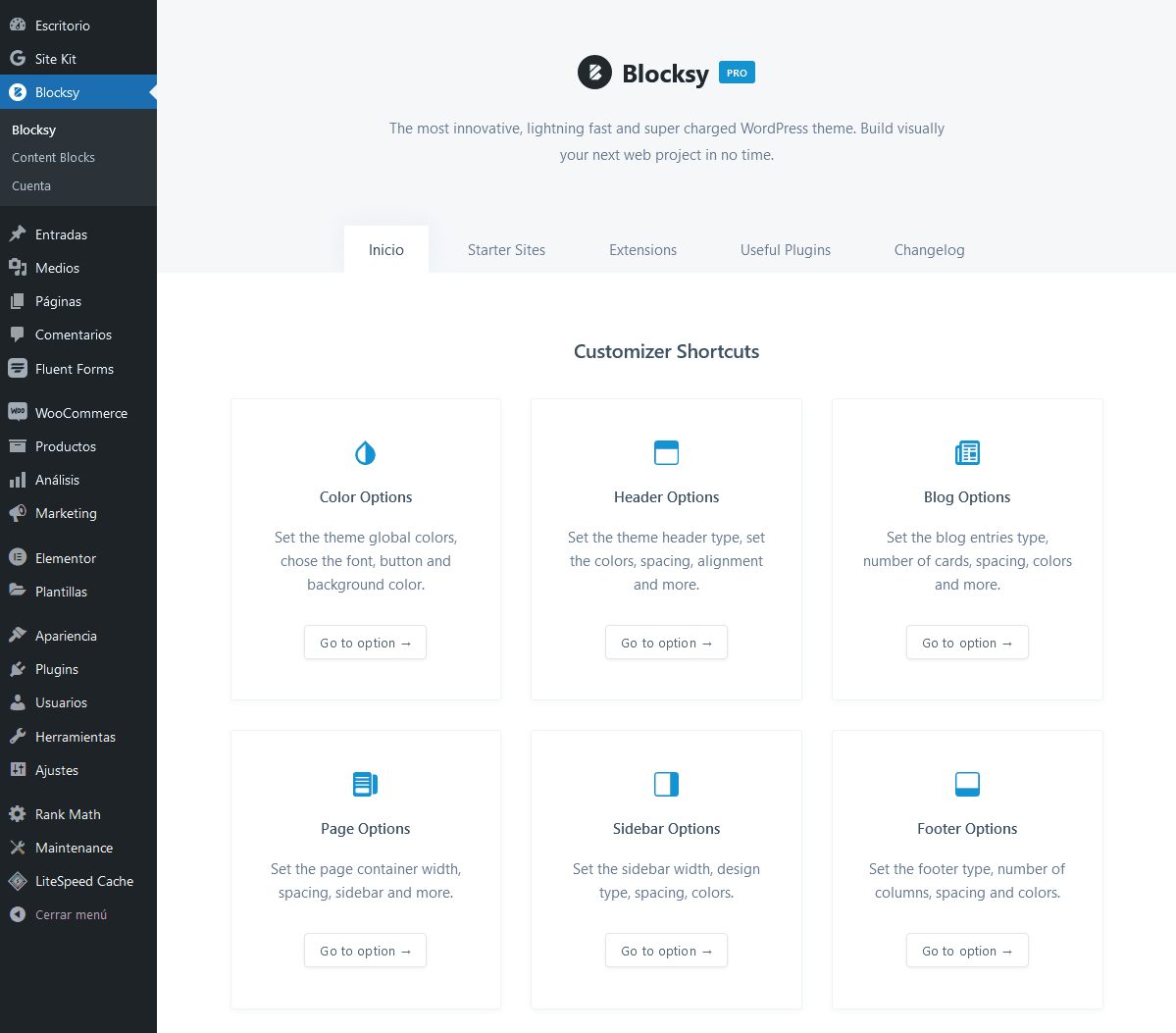Click the Header Options window icon
The height and width of the screenshot is (1033, 1176).
pos(666,452)
